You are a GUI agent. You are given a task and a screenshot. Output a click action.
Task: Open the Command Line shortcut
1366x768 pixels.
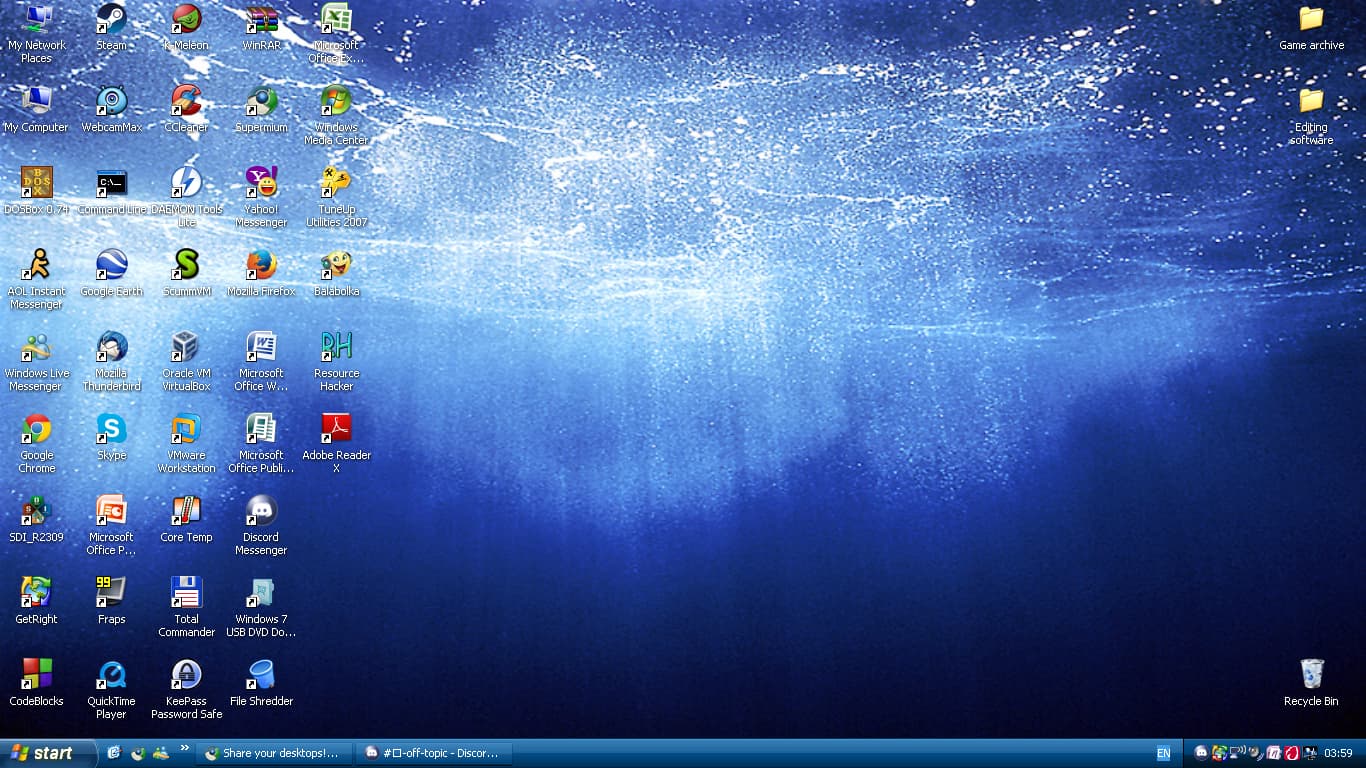click(x=111, y=182)
